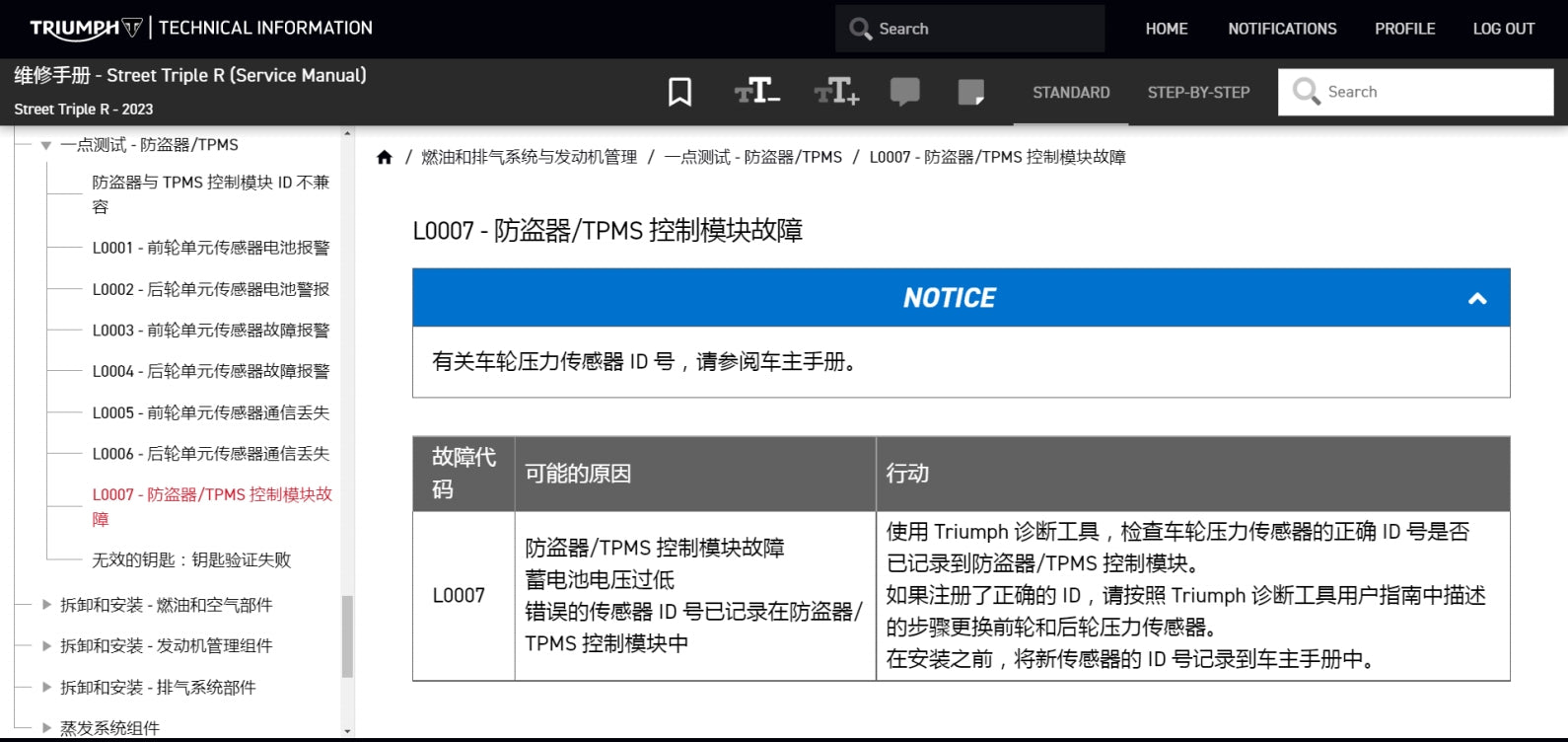This screenshot has width=1568, height=742.
Task: Click LOG OUT in the header
Action: tap(1503, 29)
